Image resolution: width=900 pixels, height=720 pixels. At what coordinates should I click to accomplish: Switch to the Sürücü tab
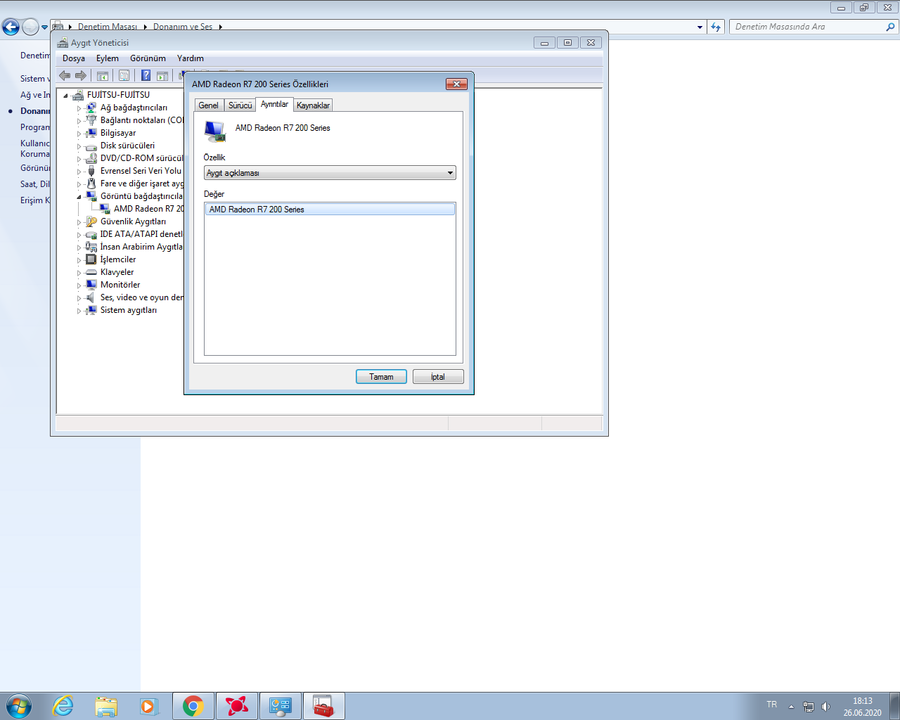tap(240, 105)
